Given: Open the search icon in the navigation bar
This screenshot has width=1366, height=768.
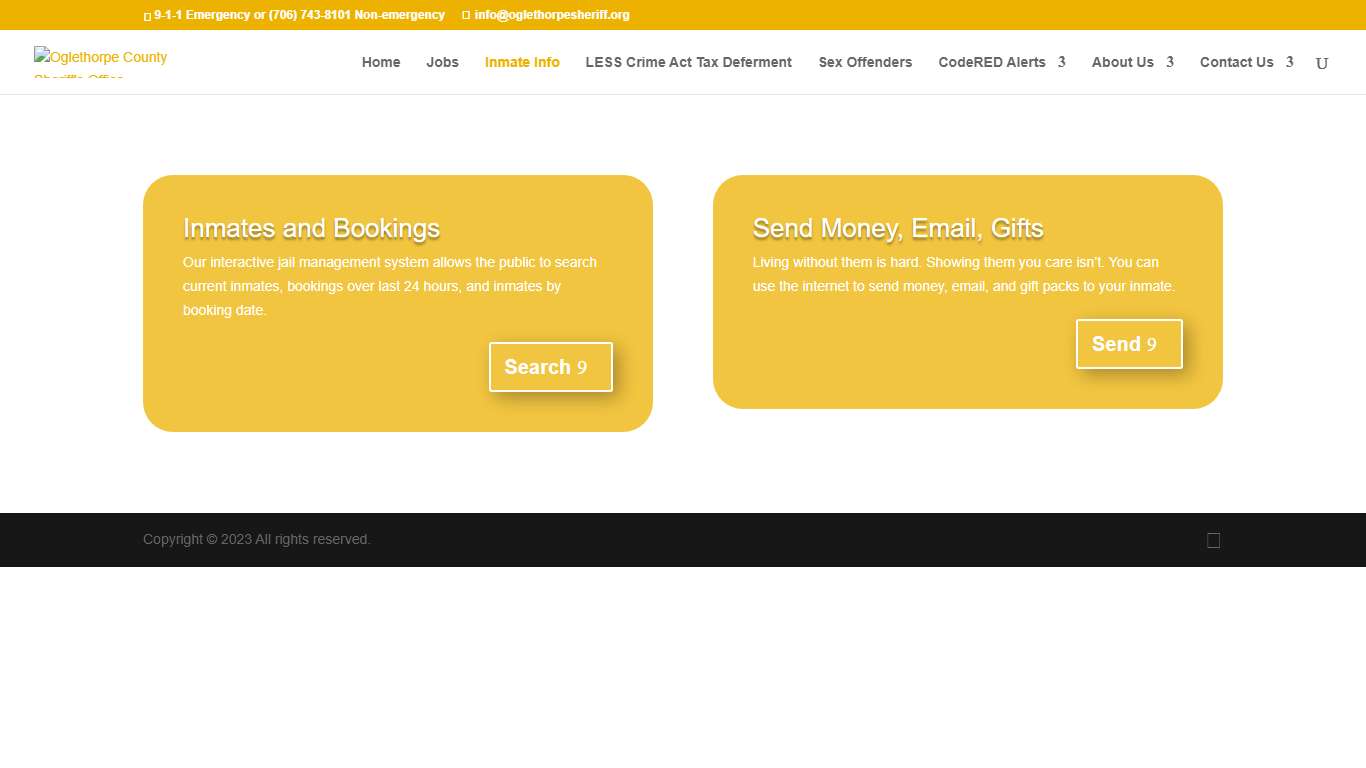Looking at the screenshot, I should (x=1321, y=63).
